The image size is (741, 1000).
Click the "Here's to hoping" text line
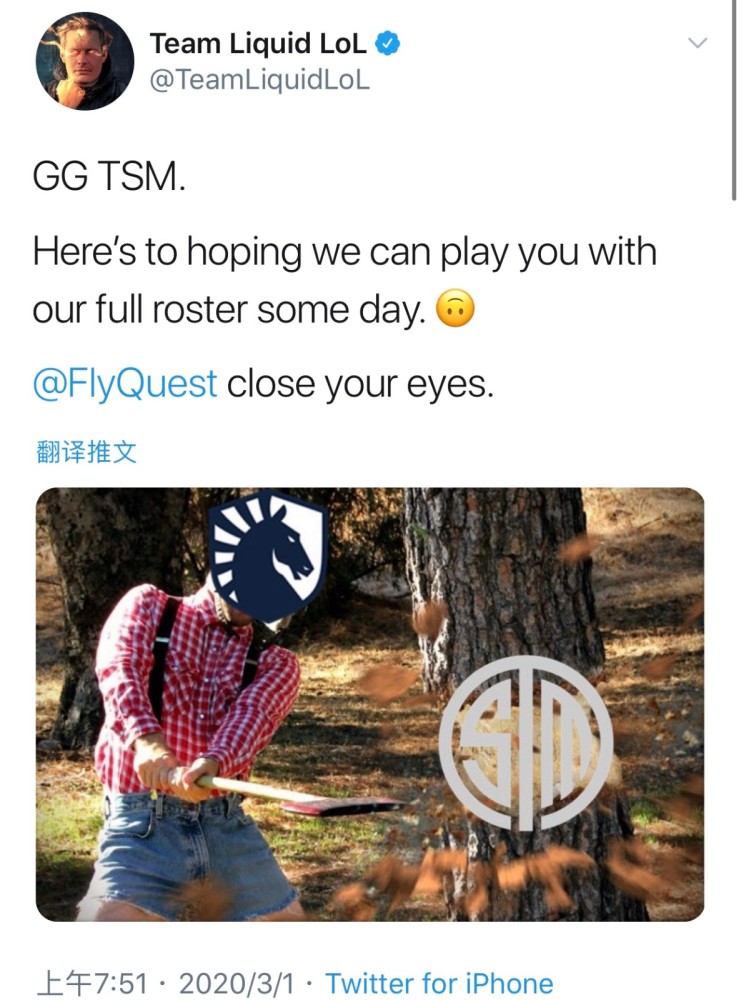344,251
